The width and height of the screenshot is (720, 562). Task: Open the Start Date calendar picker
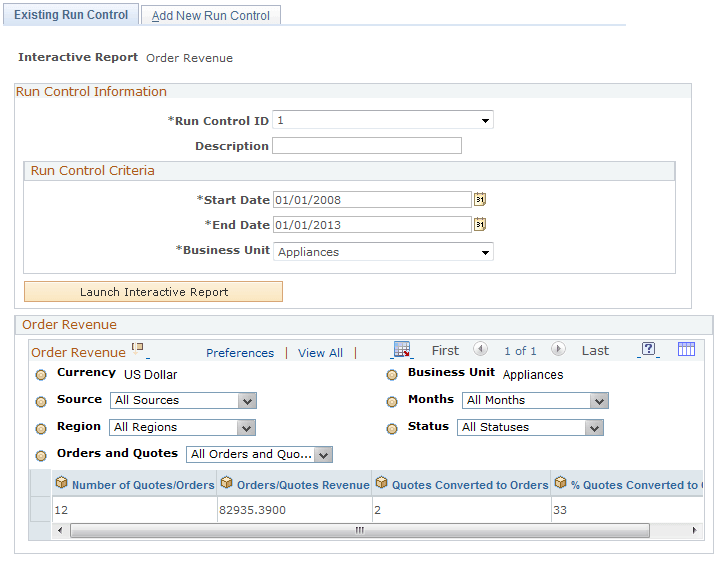[480, 199]
